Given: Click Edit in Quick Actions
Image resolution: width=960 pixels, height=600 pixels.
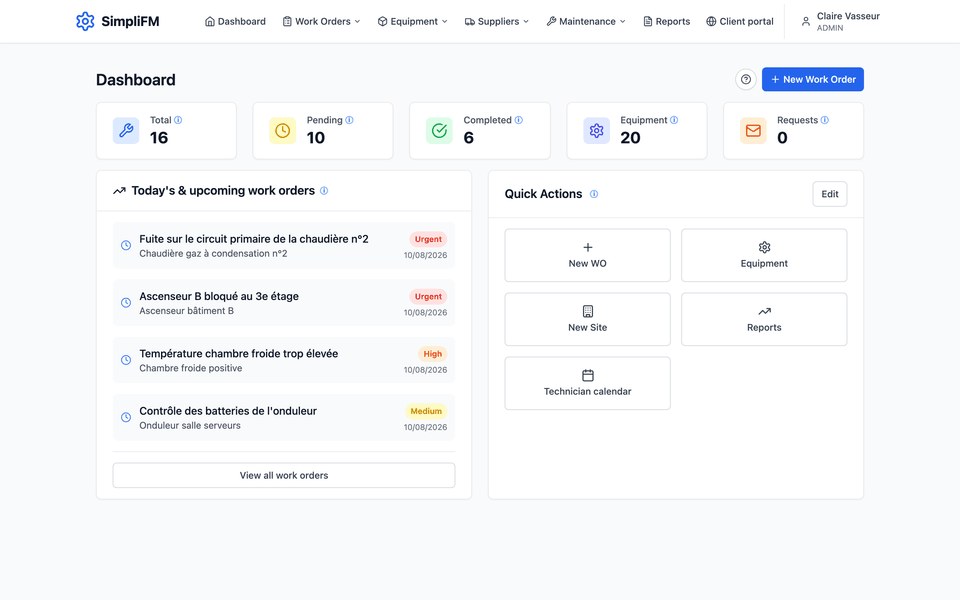Looking at the screenshot, I should pos(830,194).
